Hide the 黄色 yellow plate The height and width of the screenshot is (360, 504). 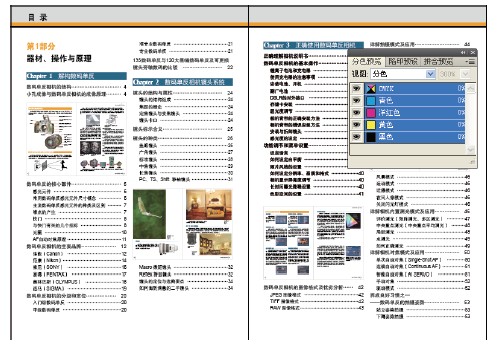[x=357, y=125]
